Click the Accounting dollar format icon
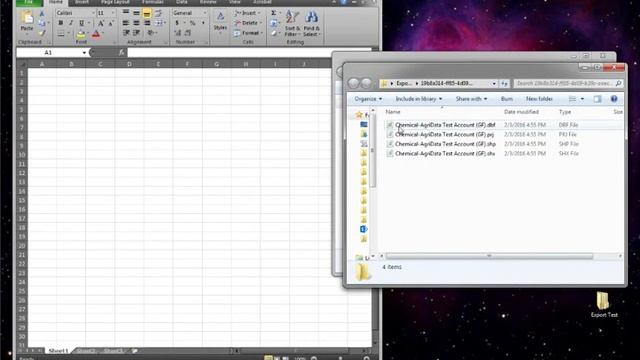Image resolution: width=640 pixels, height=360 pixels. pyautogui.click(x=178, y=23)
